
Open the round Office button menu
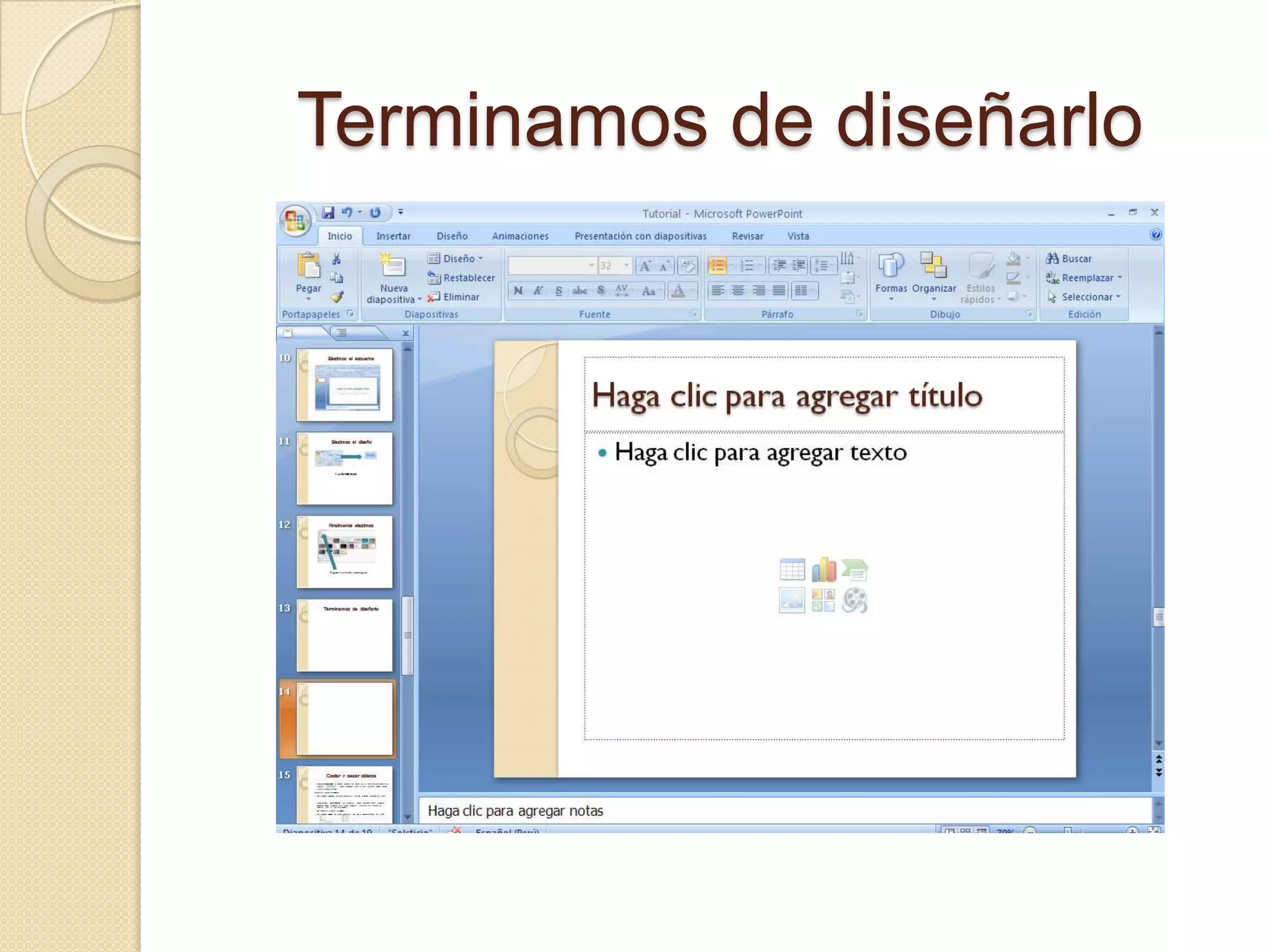tap(295, 220)
